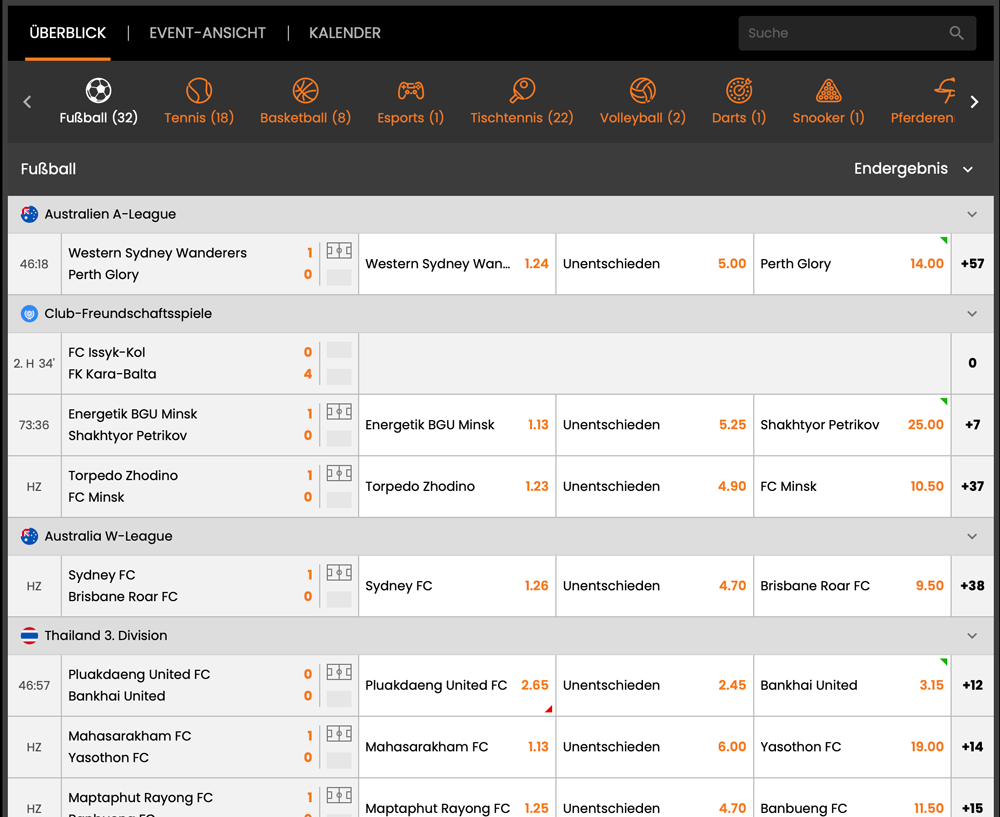Select the Snooker triangle icon

pos(828,91)
